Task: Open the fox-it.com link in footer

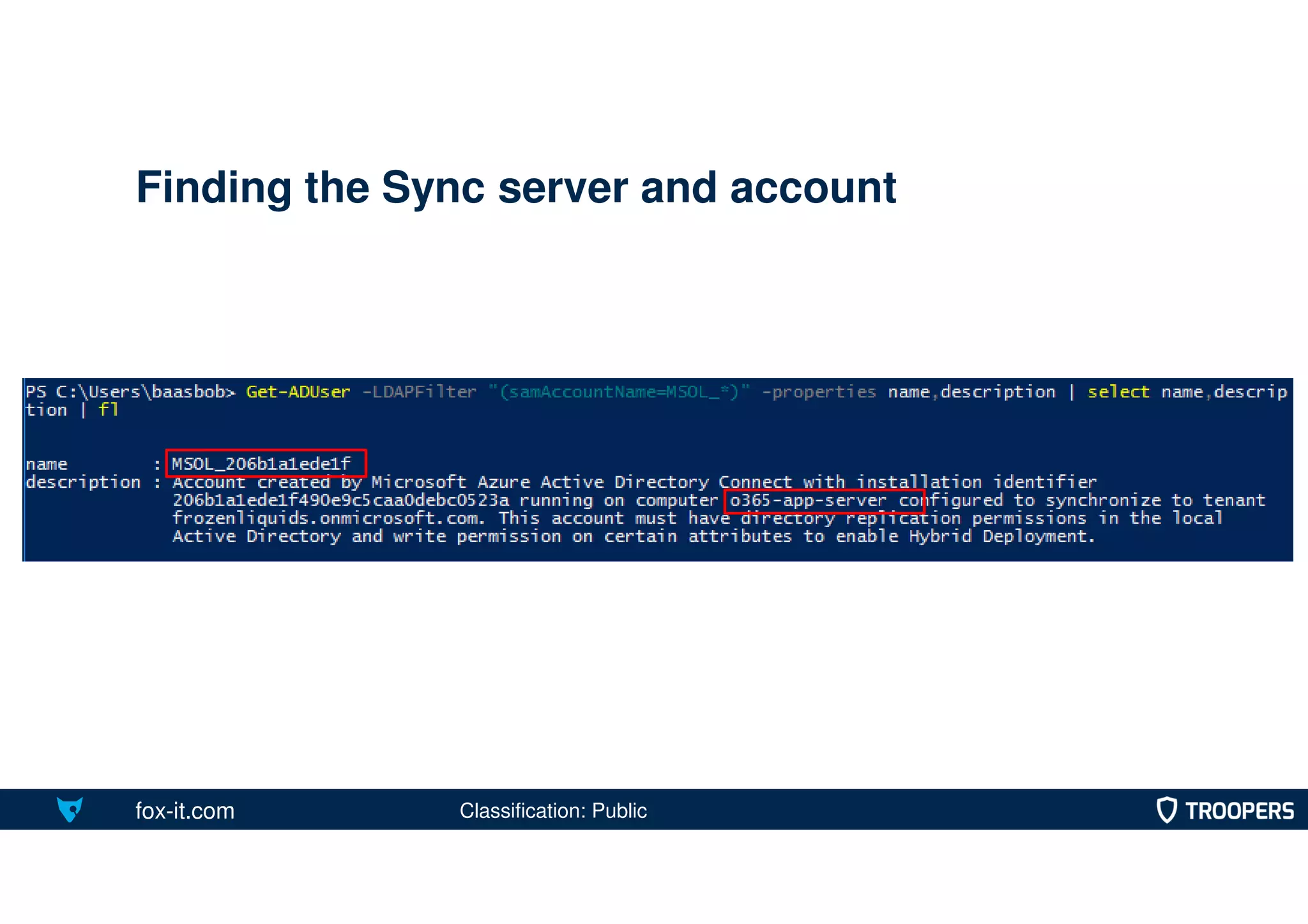Action: point(185,810)
